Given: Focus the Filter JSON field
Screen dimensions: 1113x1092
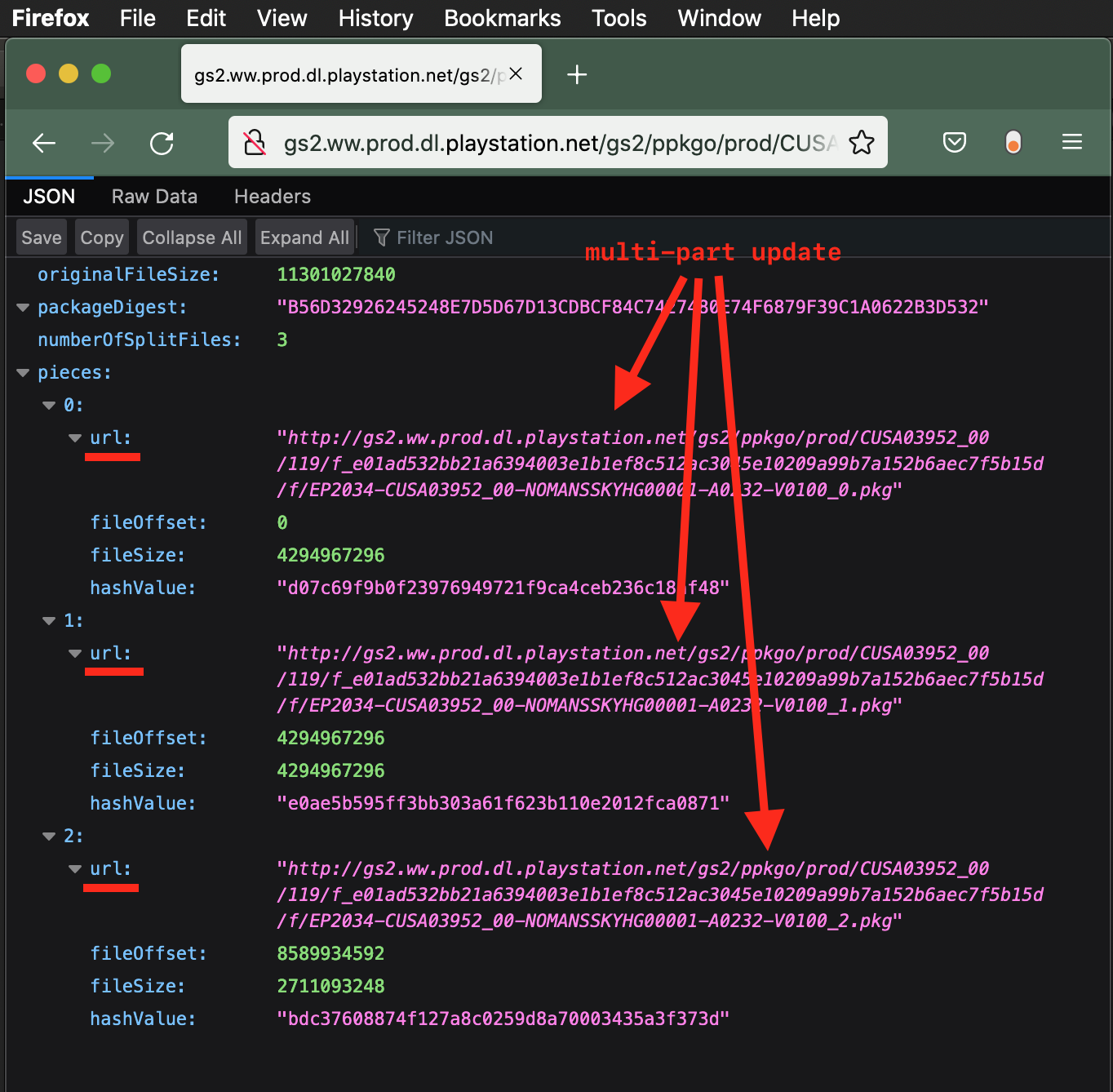Looking at the screenshot, I should point(445,237).
